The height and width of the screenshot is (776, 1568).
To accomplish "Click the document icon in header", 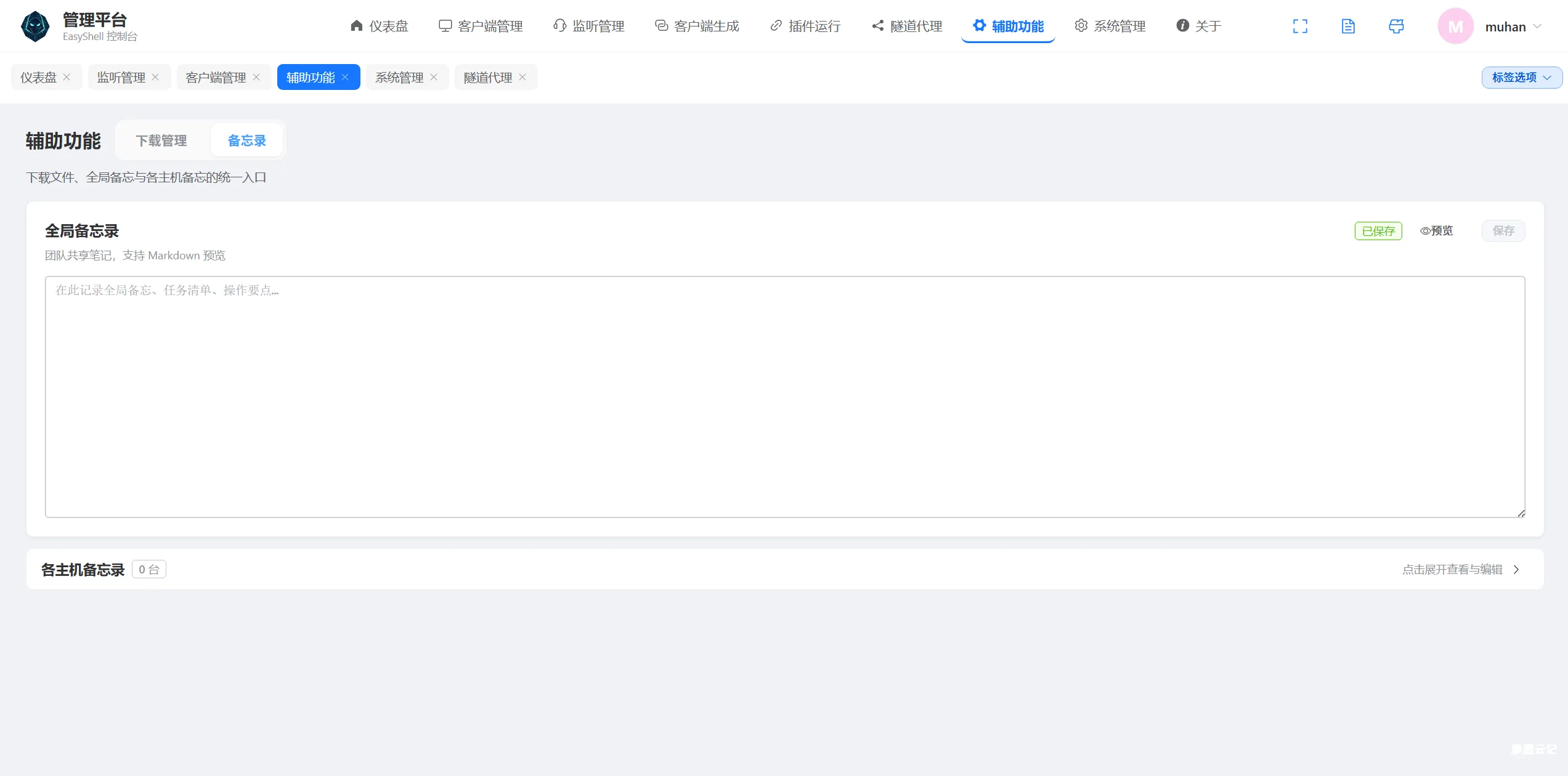I will click(x=1348, y=26).
